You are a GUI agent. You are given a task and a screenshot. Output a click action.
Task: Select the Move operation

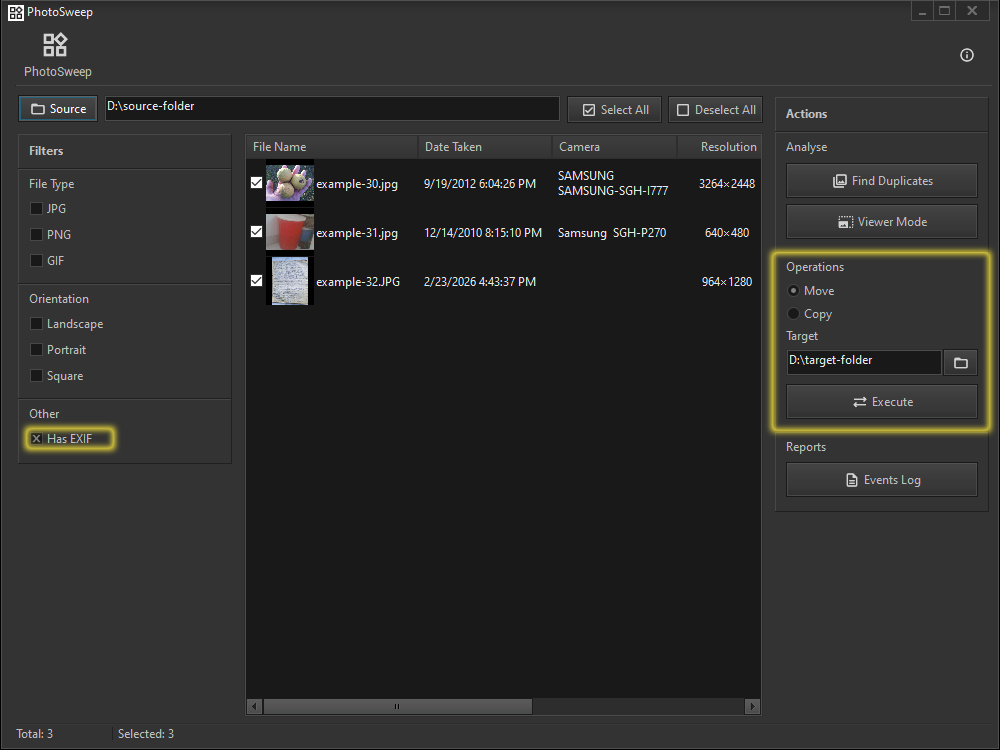click(795, 290)
